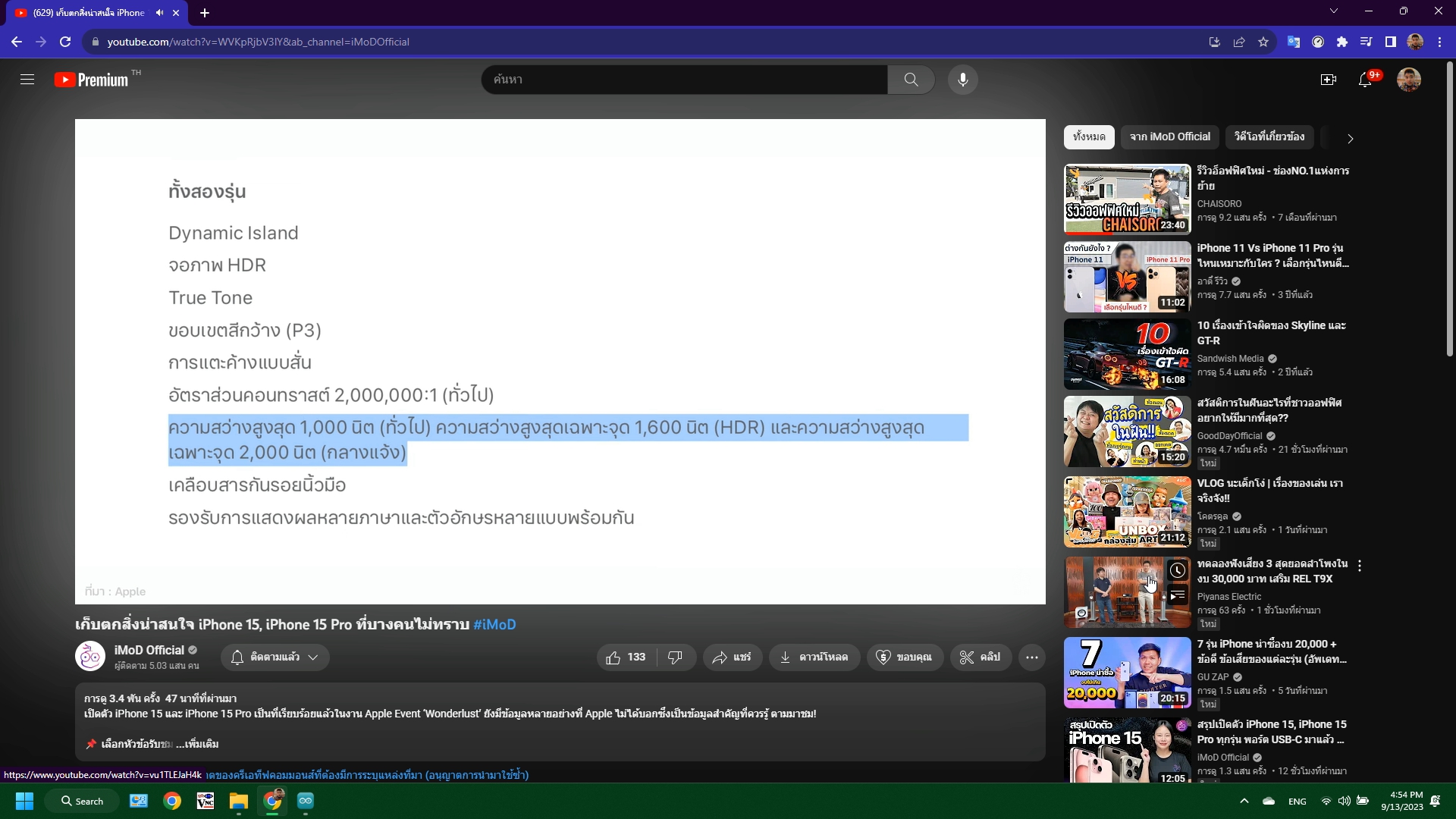Show hidden system tray icons
The image size is (1456, 819).
click(x=1244, y=801)
